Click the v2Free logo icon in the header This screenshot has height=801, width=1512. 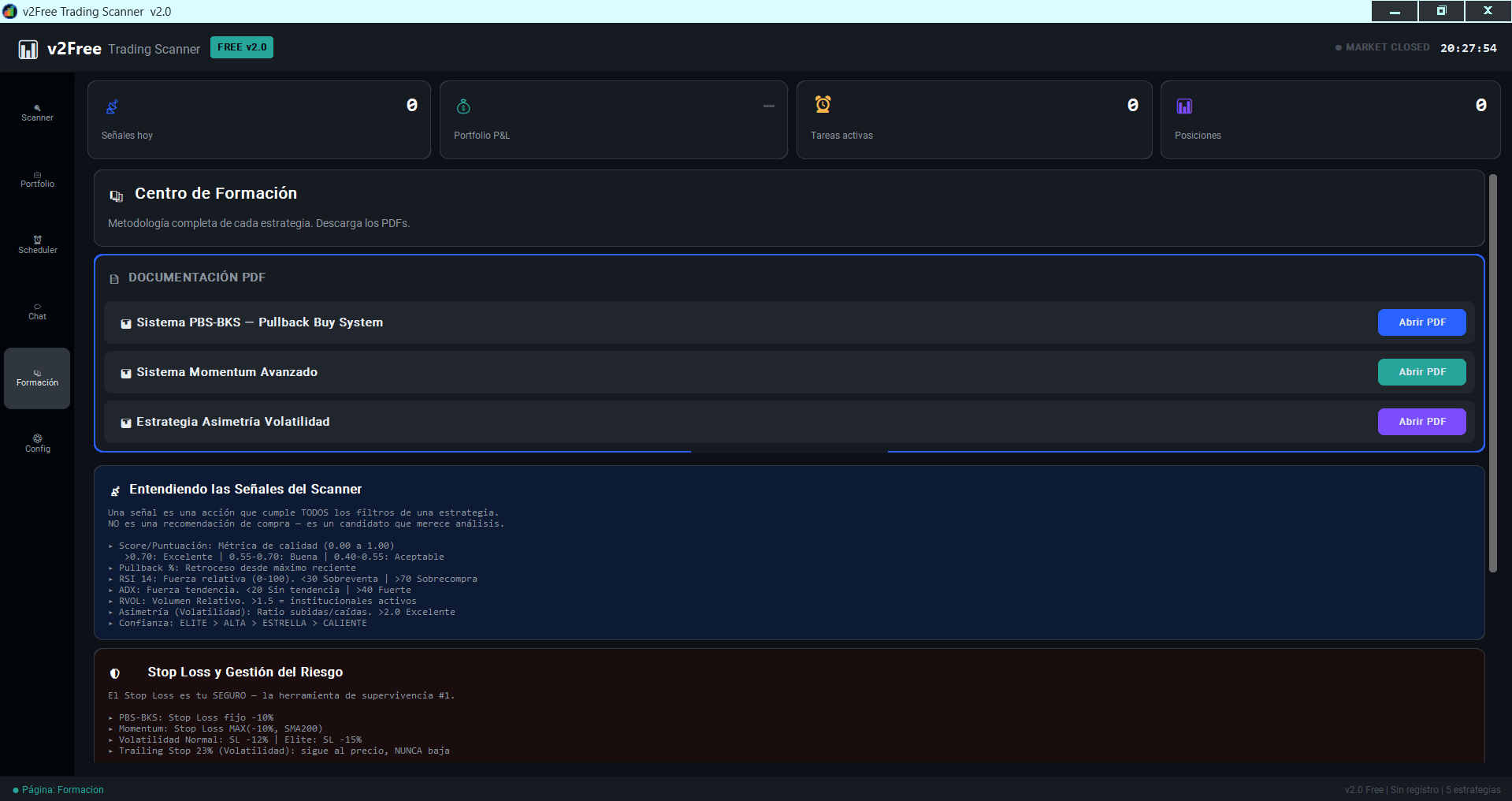(28, 48)
